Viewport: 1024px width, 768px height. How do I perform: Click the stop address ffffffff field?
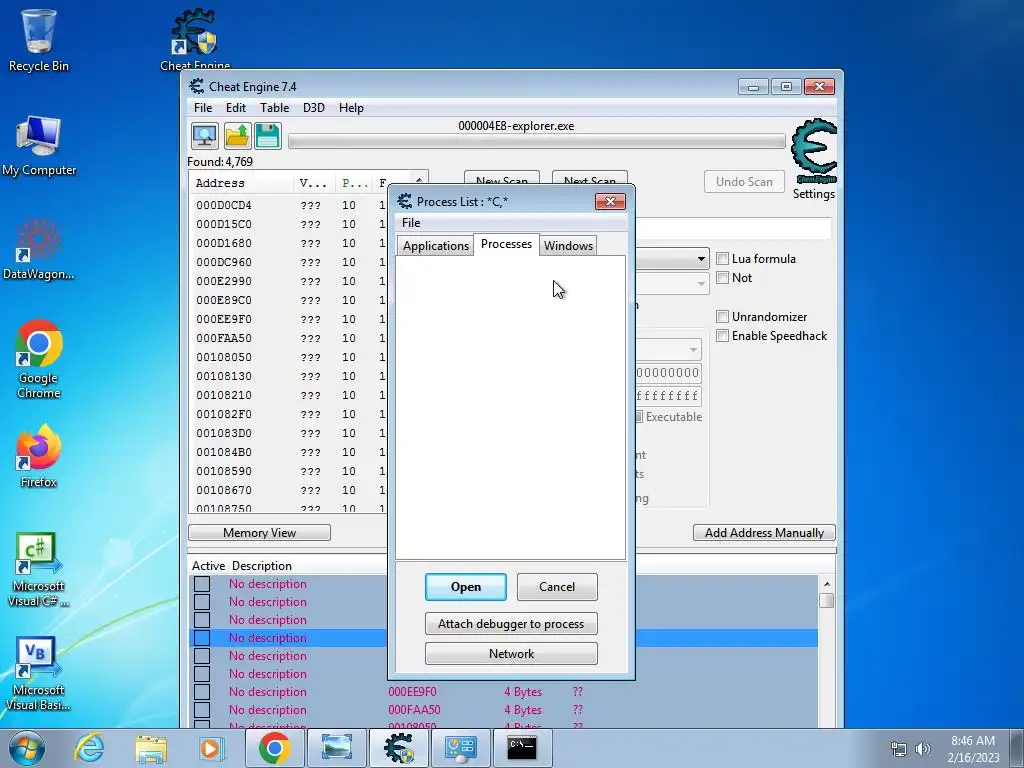[x=668, y=396]
